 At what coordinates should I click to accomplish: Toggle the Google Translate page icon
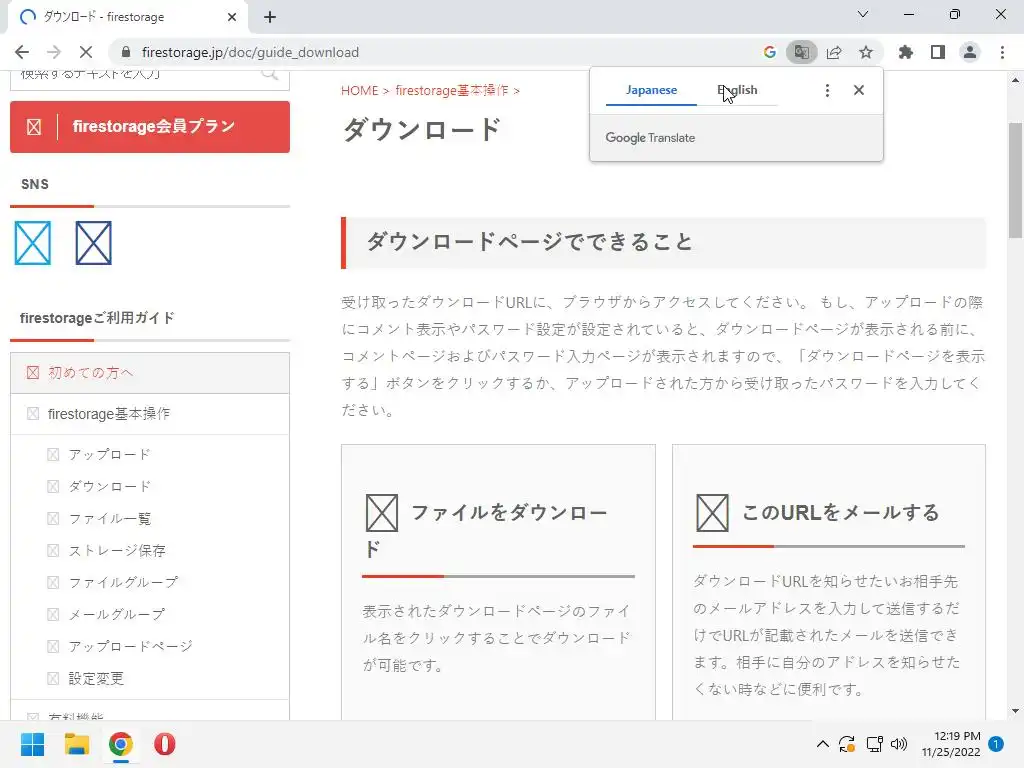tap(801, 52)
